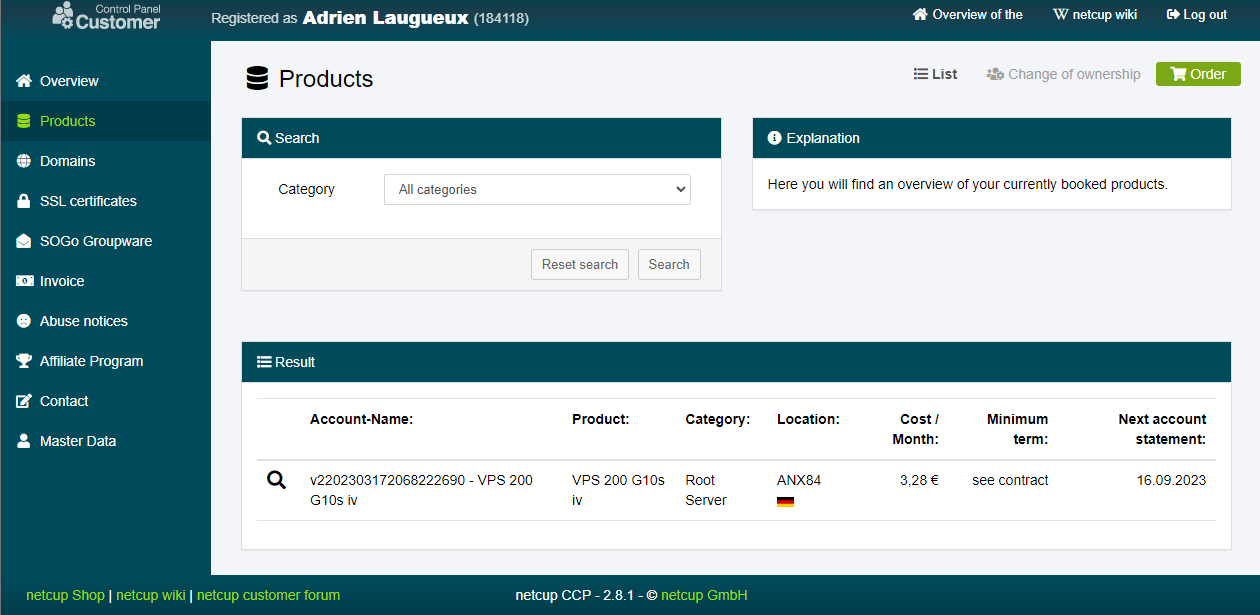Click the Category label in search
This screenshot has width=1260, height=615.
point(306,189)
